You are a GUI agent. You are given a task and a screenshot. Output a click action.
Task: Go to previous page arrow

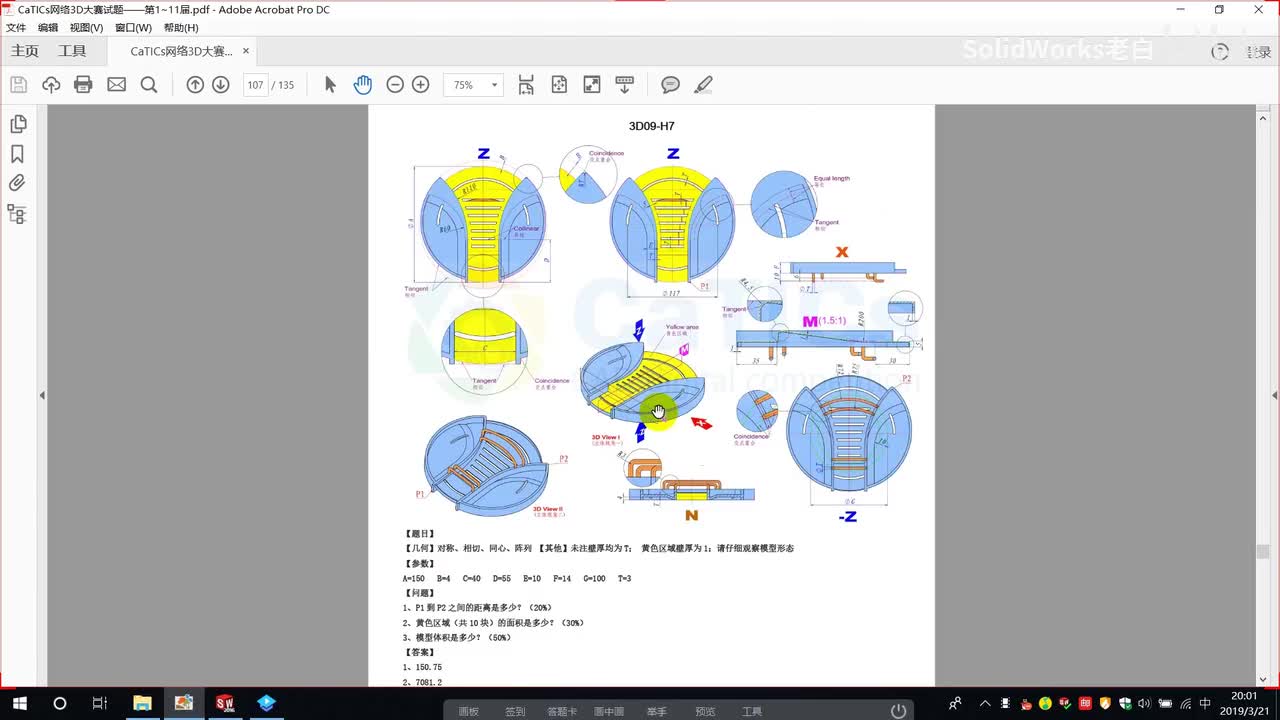click(195, 85)
